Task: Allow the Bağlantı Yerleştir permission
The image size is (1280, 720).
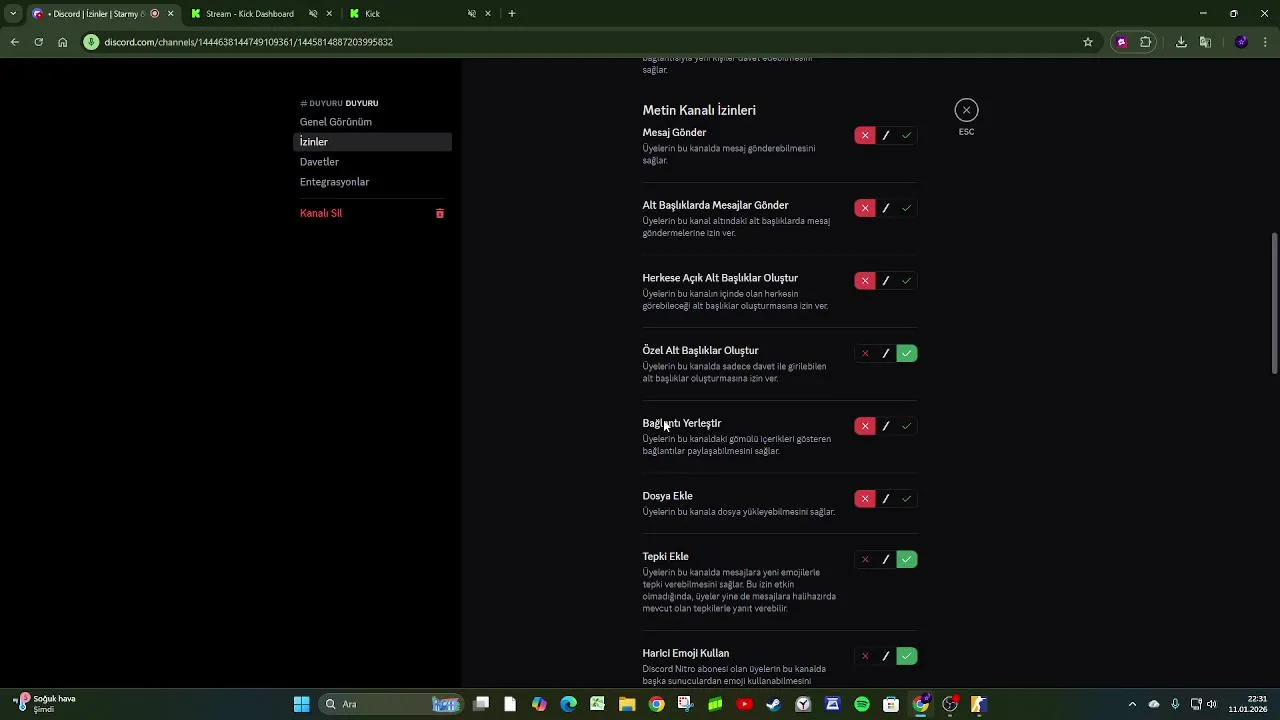Action: coord(907,426)
